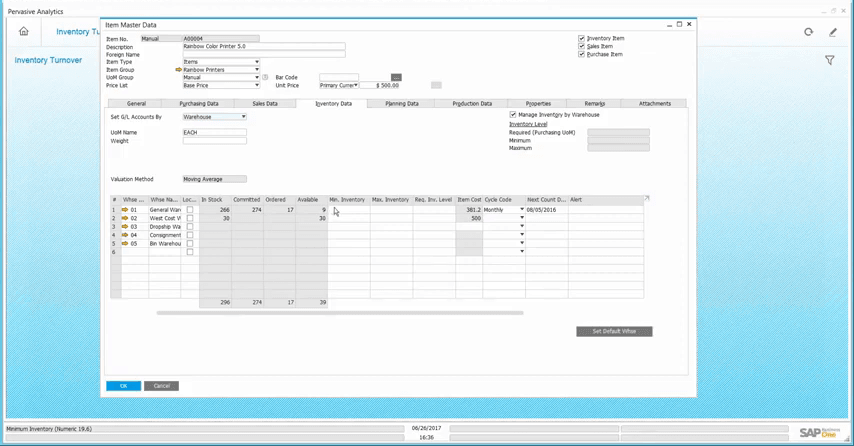This screenshot has height=446, width=854.
Task: Follow link arrow for warehouse 04
Action: 125,235
